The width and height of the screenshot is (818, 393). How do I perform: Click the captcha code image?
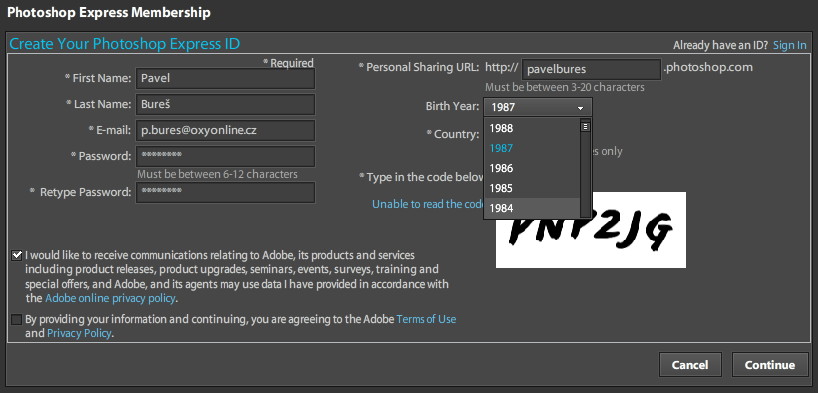pyautogui.click(x=591, y=230)
